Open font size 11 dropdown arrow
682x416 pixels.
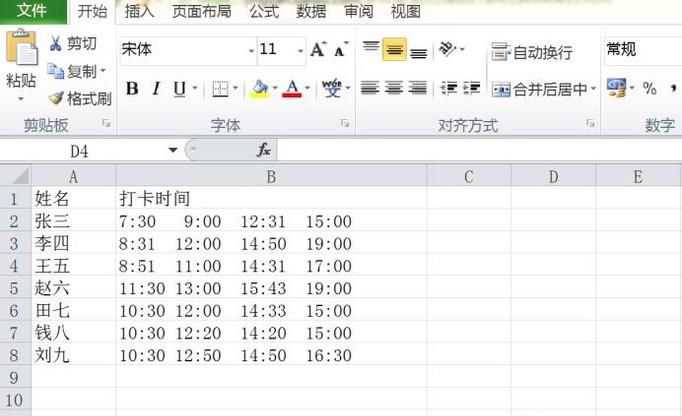coord(300,51)
